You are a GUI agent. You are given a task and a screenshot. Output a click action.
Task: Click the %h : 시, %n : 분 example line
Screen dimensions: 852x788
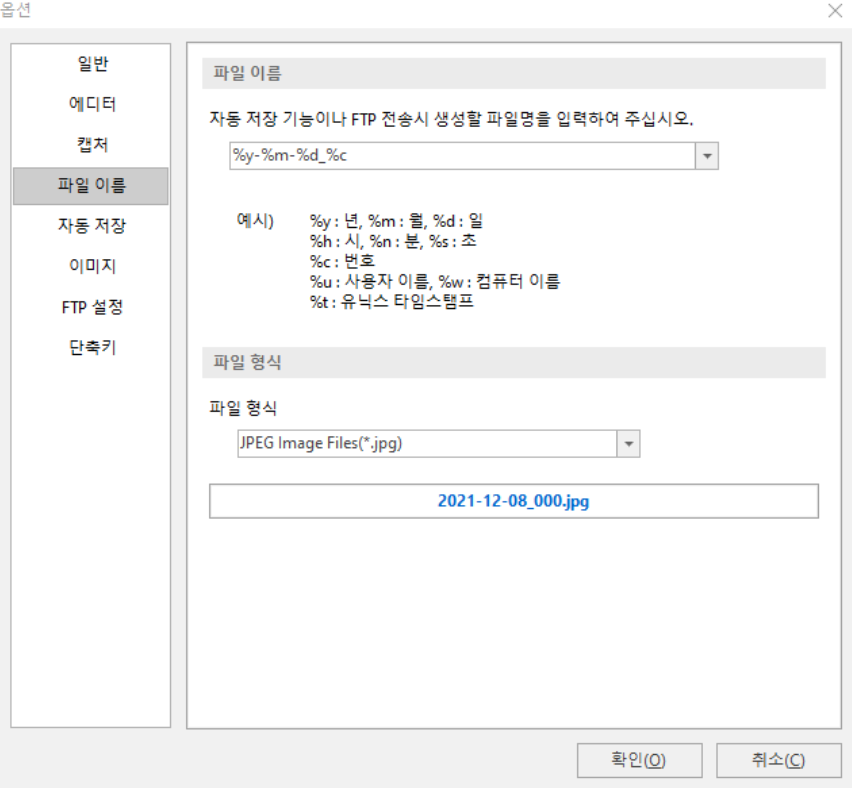(393, 241)
